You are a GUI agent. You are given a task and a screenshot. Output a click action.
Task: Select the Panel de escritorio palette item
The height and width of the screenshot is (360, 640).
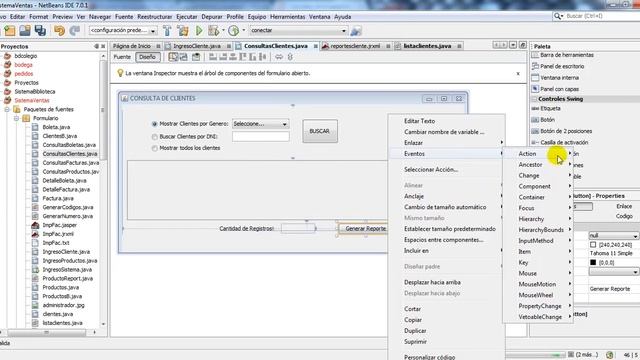(x=562, y=66)
